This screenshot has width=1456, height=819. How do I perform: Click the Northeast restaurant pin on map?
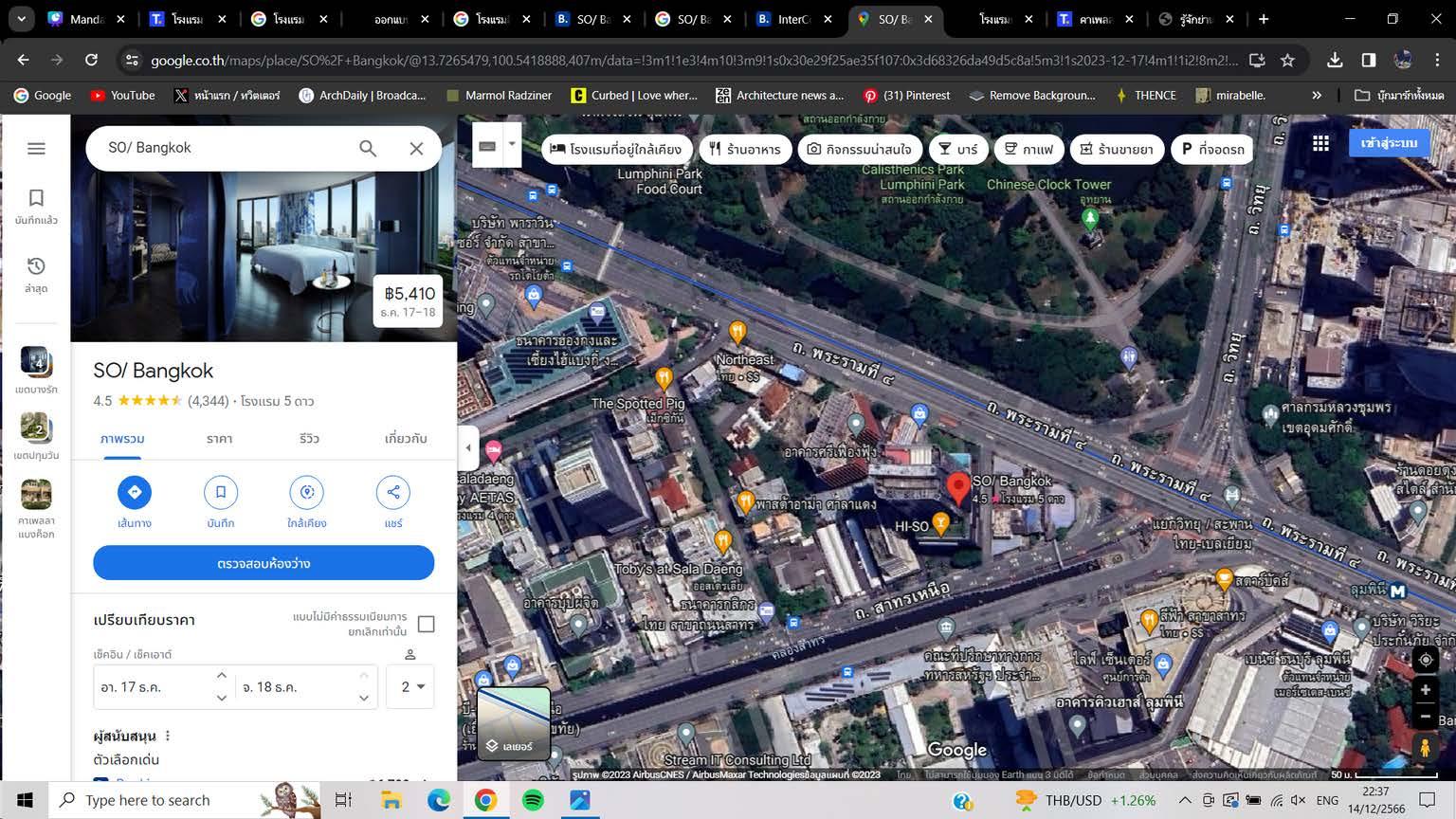point(737,332)
